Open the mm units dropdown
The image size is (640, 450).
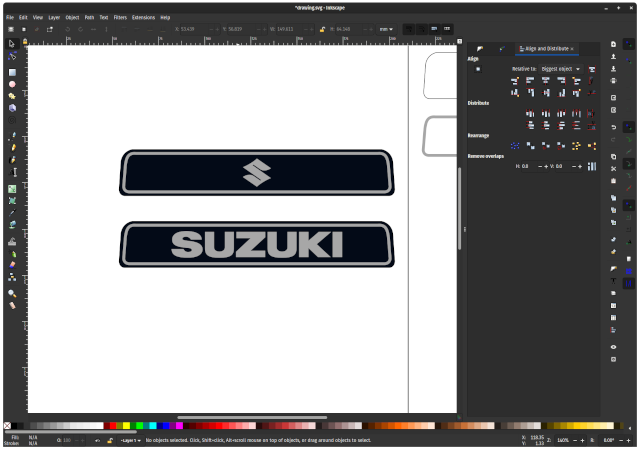pyautogui.click(x=384, y=29)
